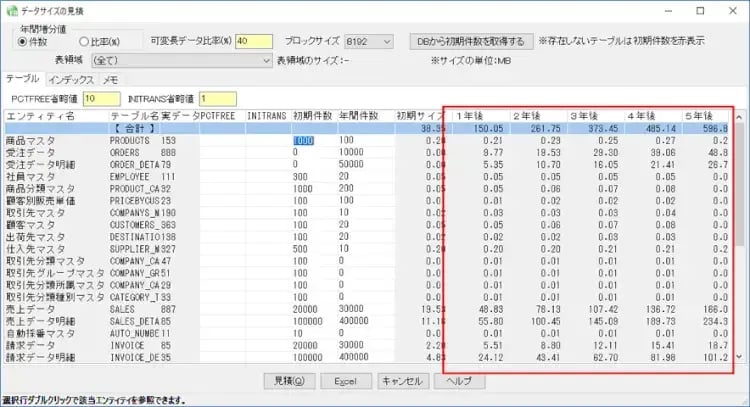750x407 pixels.
Task: Click the Excel export button
Action: (x=345, y=381)
